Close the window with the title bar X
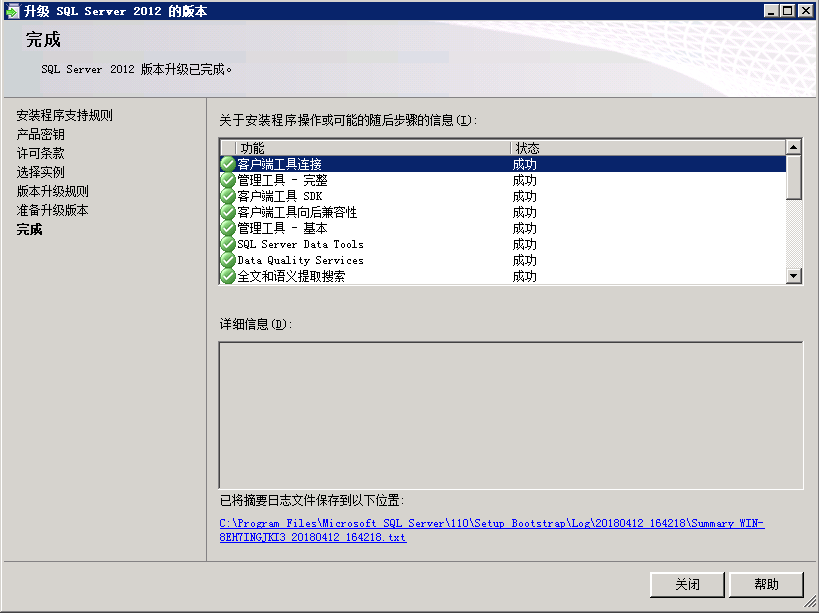The image size is (819, 613). click(805, 11)
